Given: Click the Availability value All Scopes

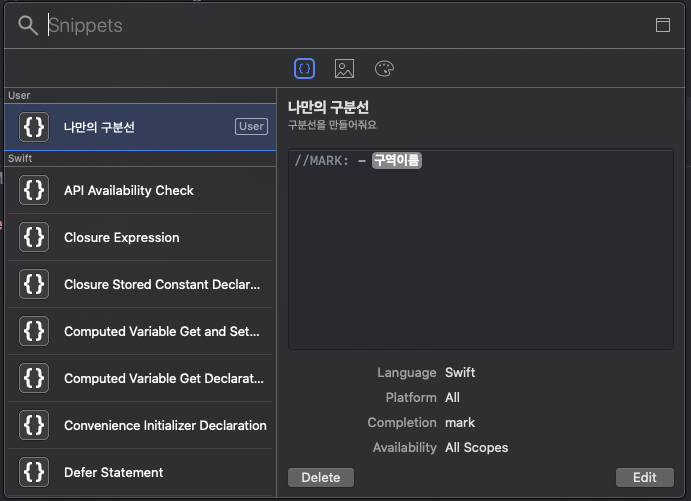Looking at the screenshot, I should (476, 448).
